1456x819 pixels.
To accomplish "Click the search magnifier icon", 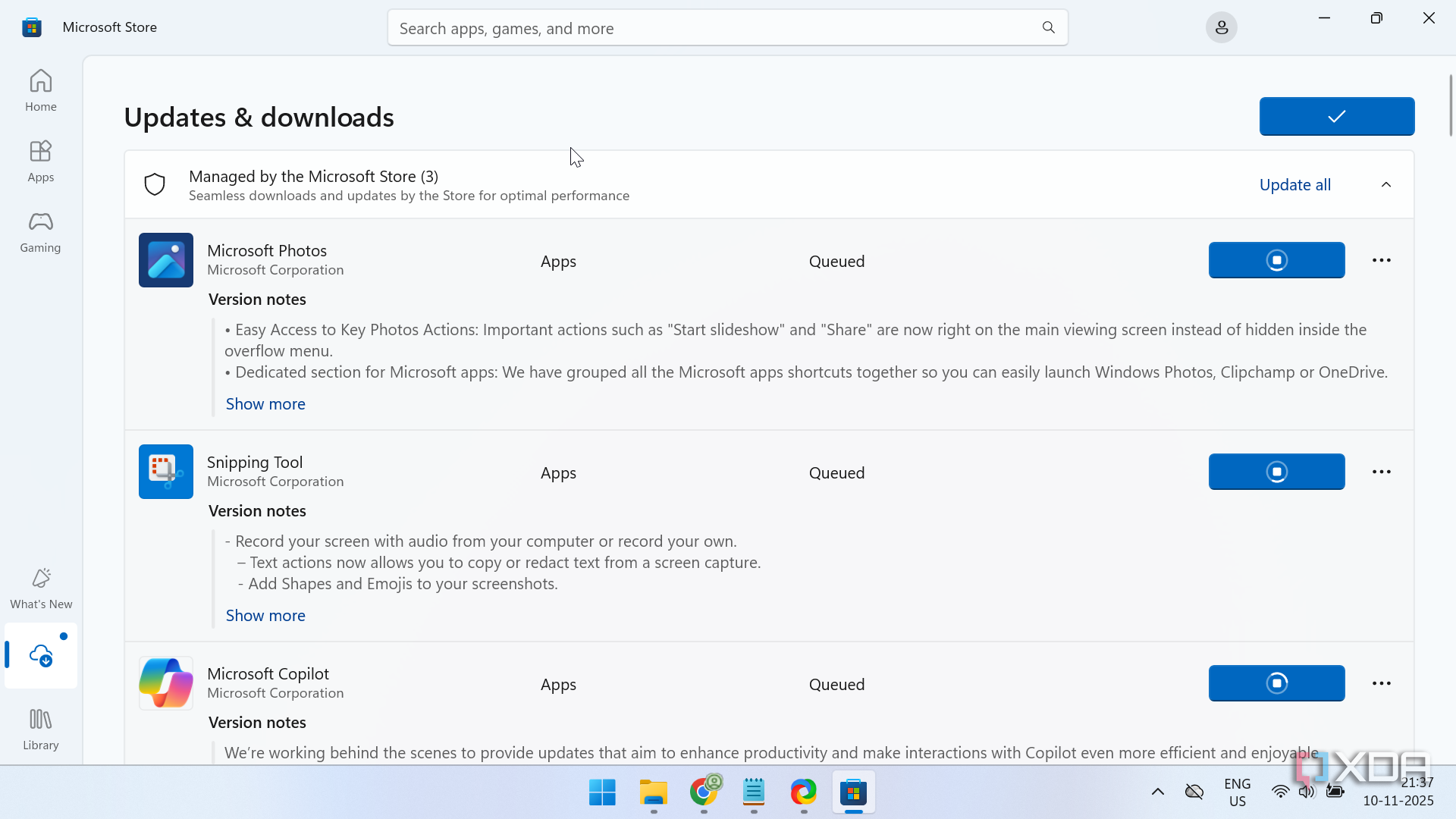I will (1049, 28).
